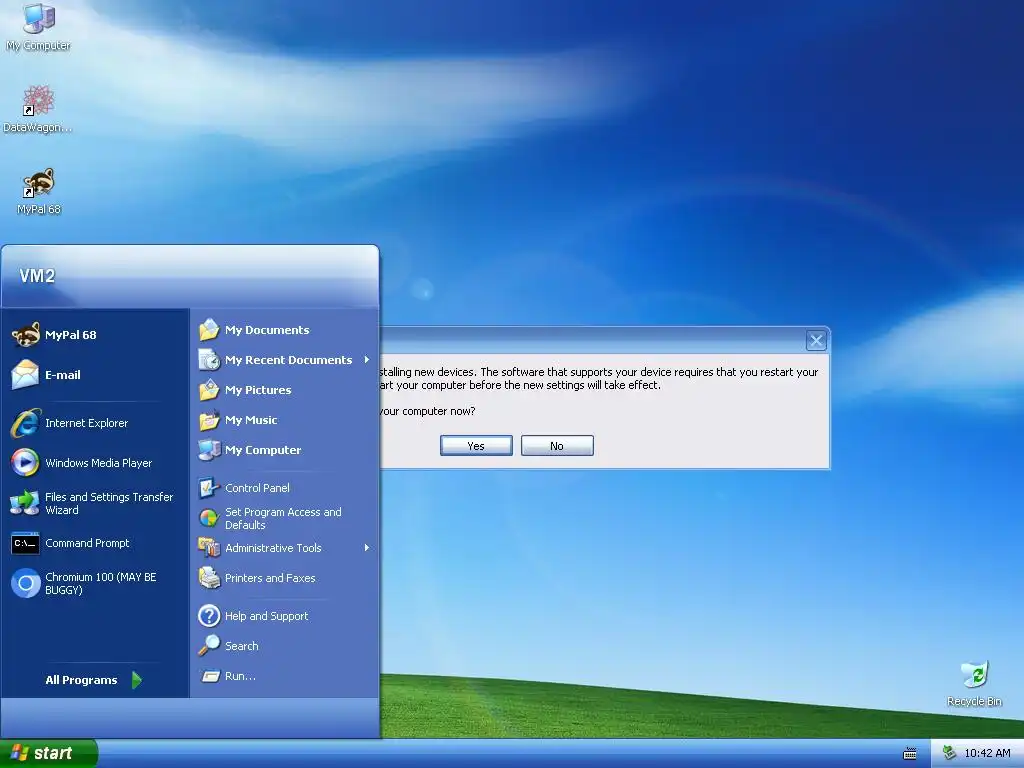
Task: Expand the Administrative Tools submenu arrow
Action: tap(367, 548)
